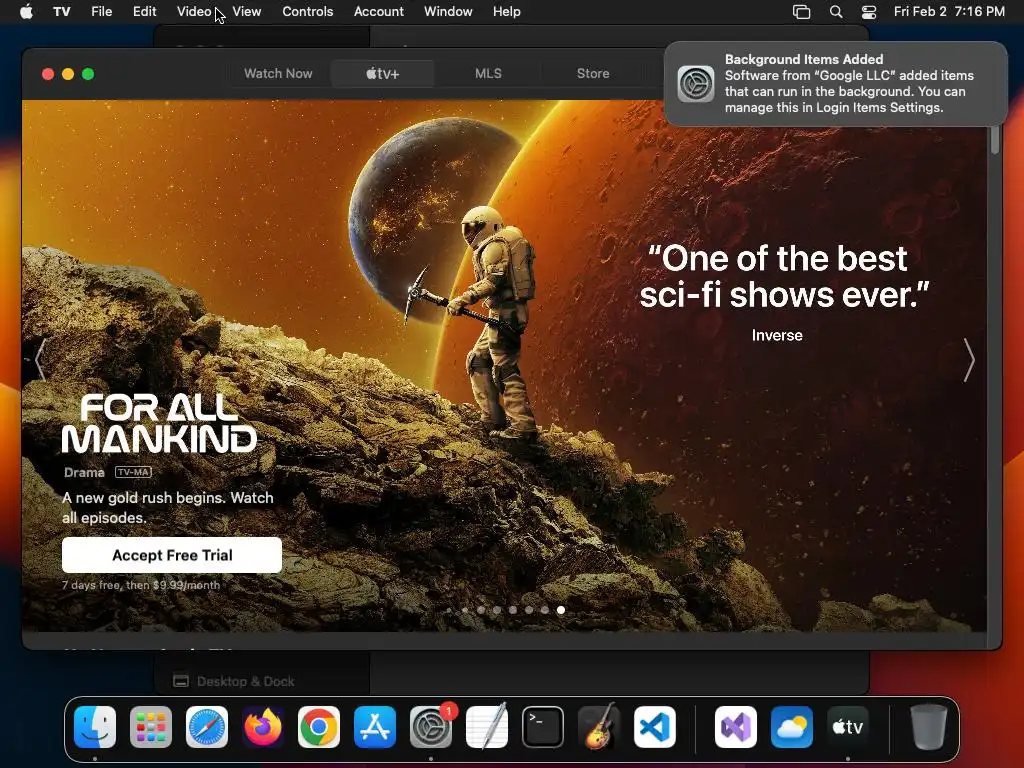Viewport: 1024px width, 768px height.
Task: Click the Stage Manager icon in menu bar
Action: (801, 11)
